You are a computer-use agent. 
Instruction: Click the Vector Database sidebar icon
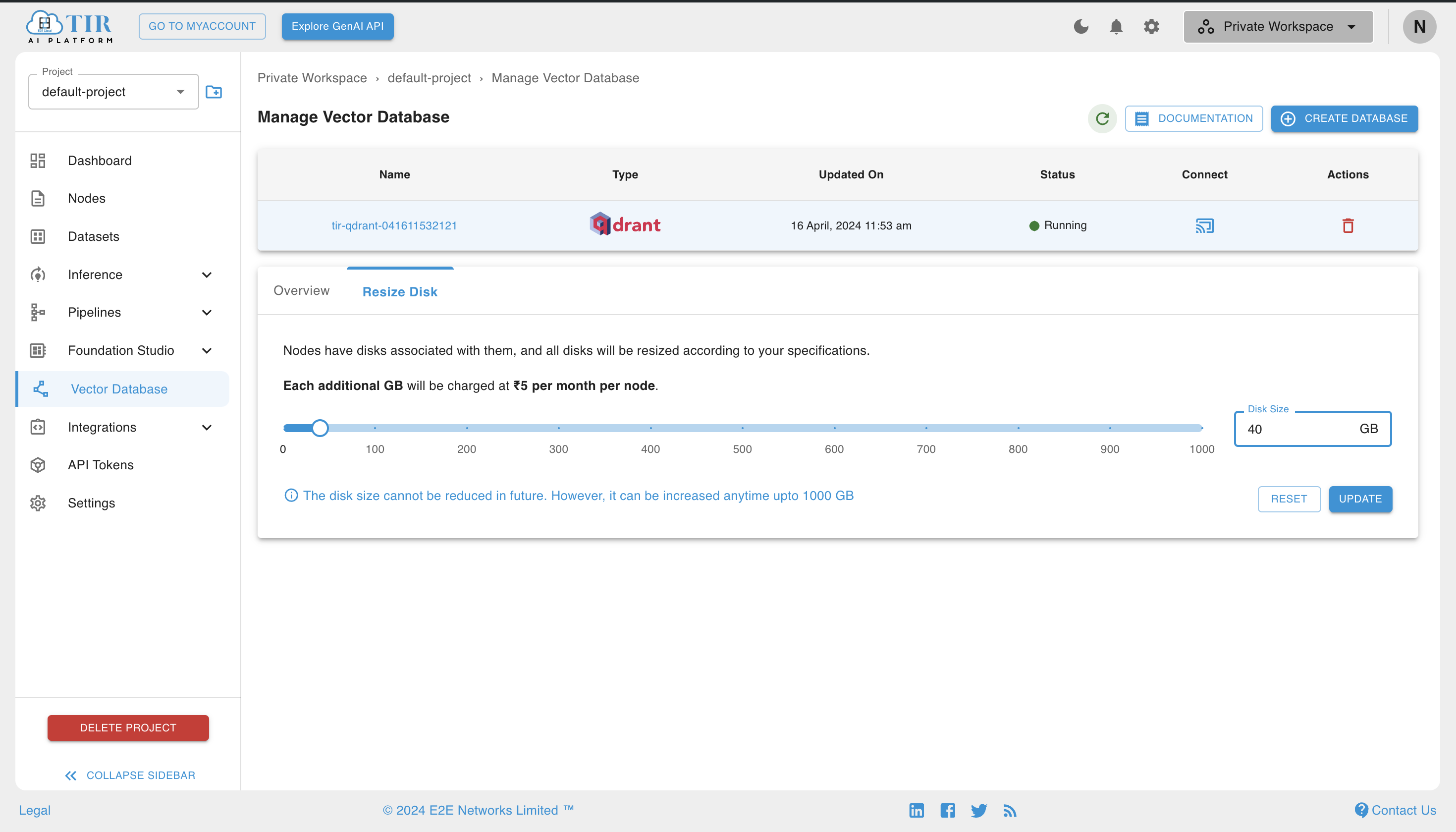(x=39, y=389)
